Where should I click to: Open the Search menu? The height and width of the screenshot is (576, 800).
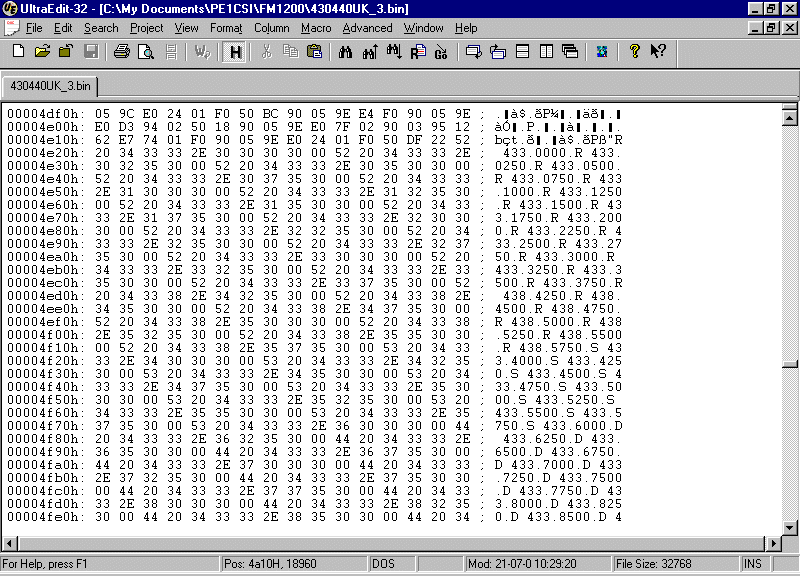tap(101, 28)
